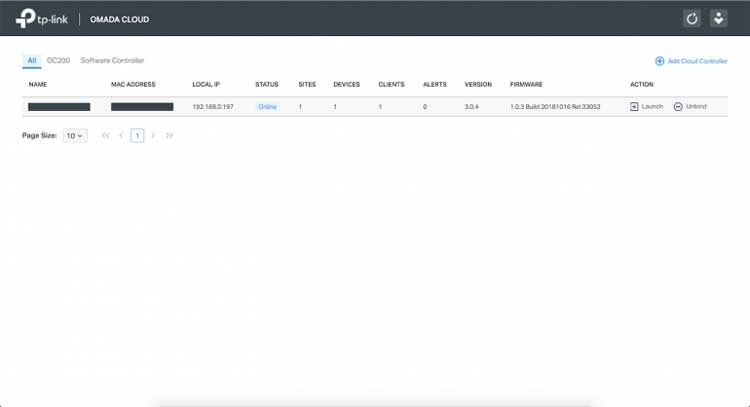Viewport: 750px width, 407px height.
Task: Select page number 1
Action: (137, 136)
